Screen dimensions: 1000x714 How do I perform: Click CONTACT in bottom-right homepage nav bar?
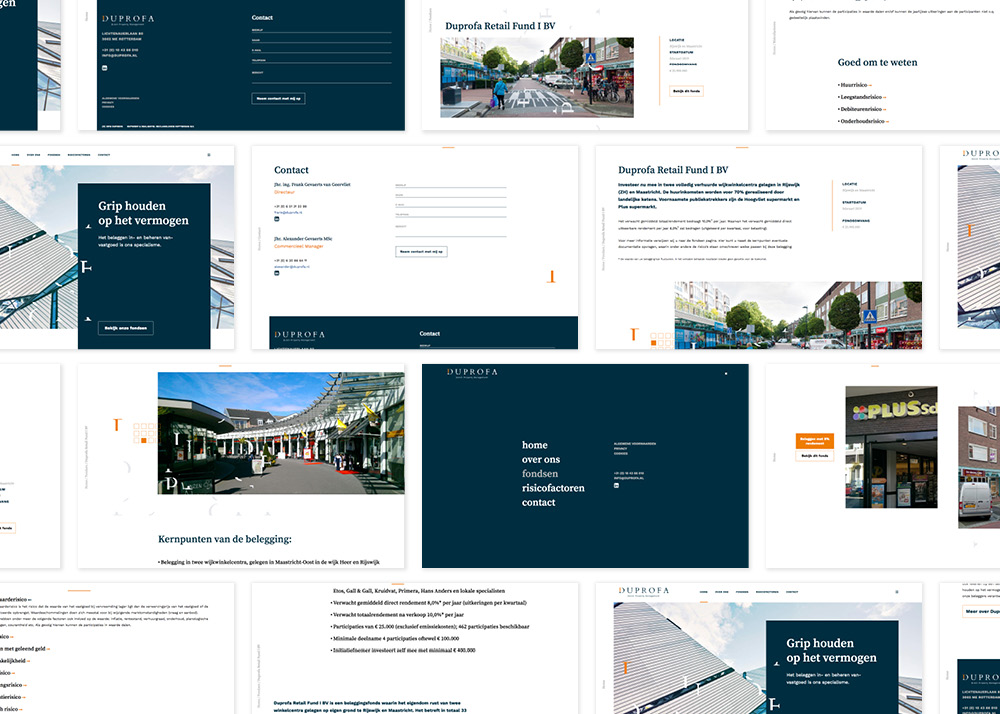pyautogui.click(x=792, y=592)
